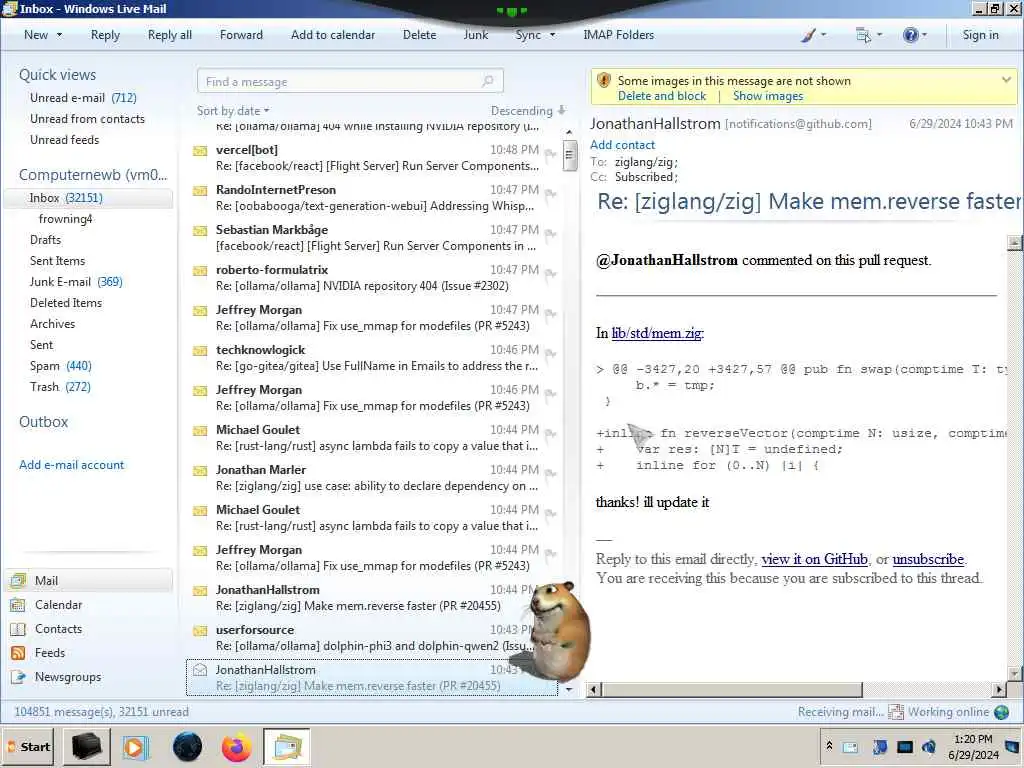The height and width of the screenshot is (768, 1024).
Task: Open the New dropdown arrow
Action: pyautogui.click(x=59, y=35)
